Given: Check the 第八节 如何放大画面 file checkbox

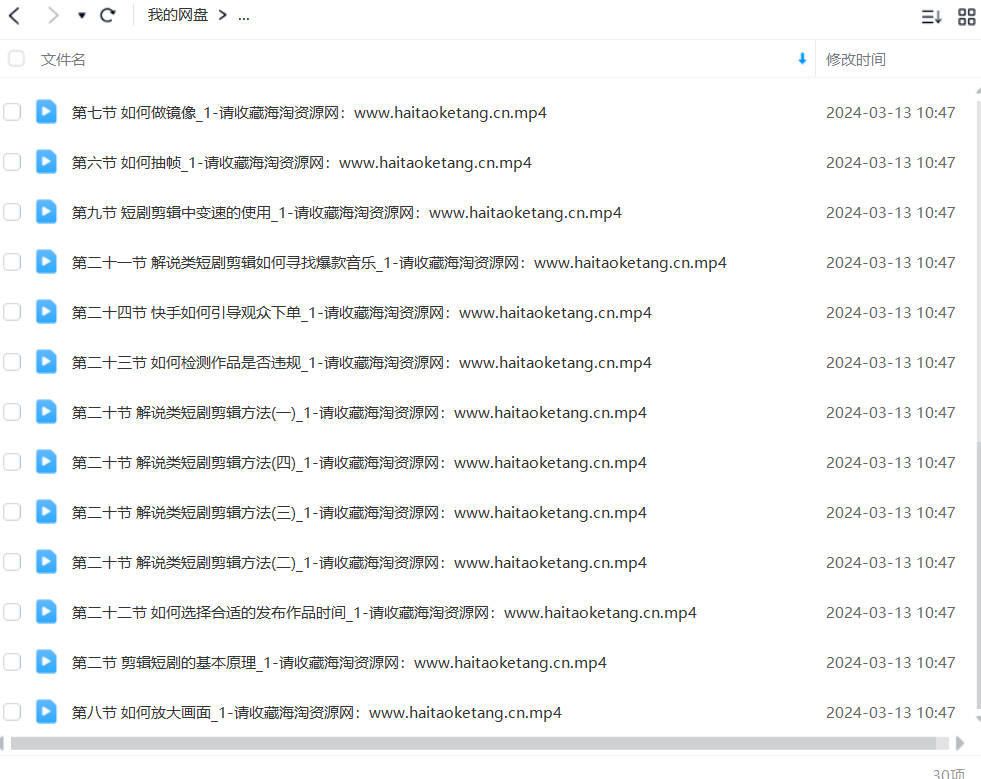Looking at the screenshot, I should point(12,712).
